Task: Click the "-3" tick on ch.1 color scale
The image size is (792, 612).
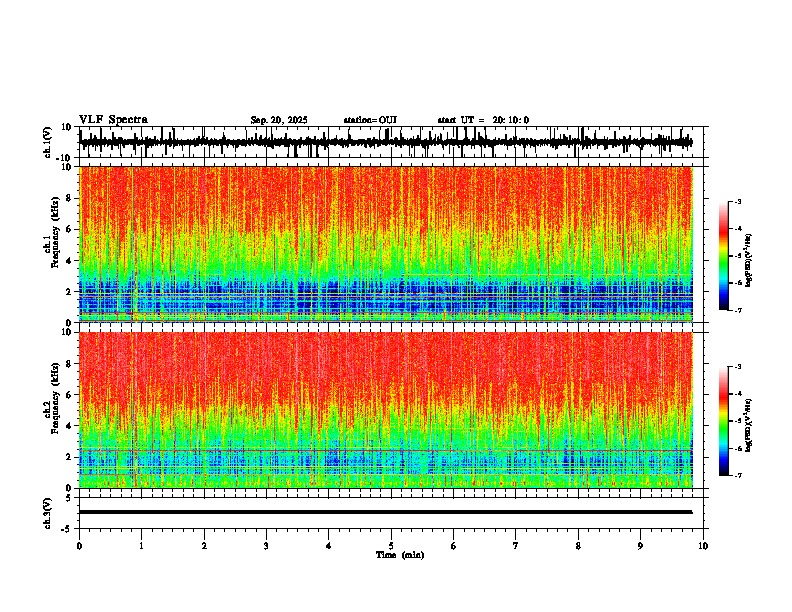Action: click(738, 202)
